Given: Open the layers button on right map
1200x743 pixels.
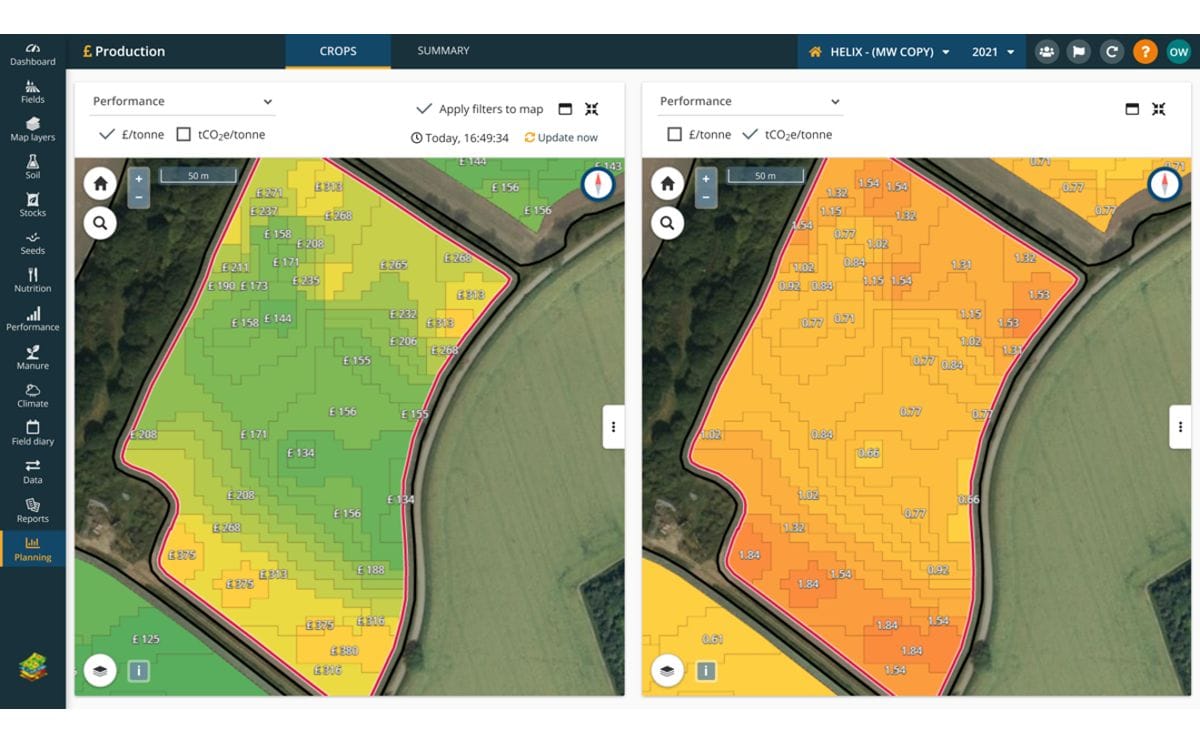Looking at the screenshot, I should [x=667, y=671].
